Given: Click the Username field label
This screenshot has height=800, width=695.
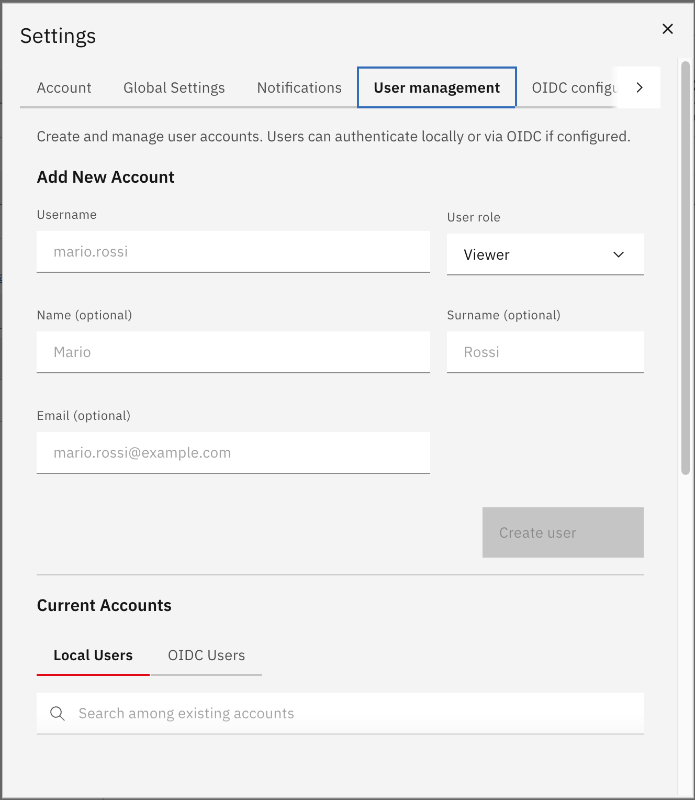Looking at the screenshot, I should click(67, 215).
